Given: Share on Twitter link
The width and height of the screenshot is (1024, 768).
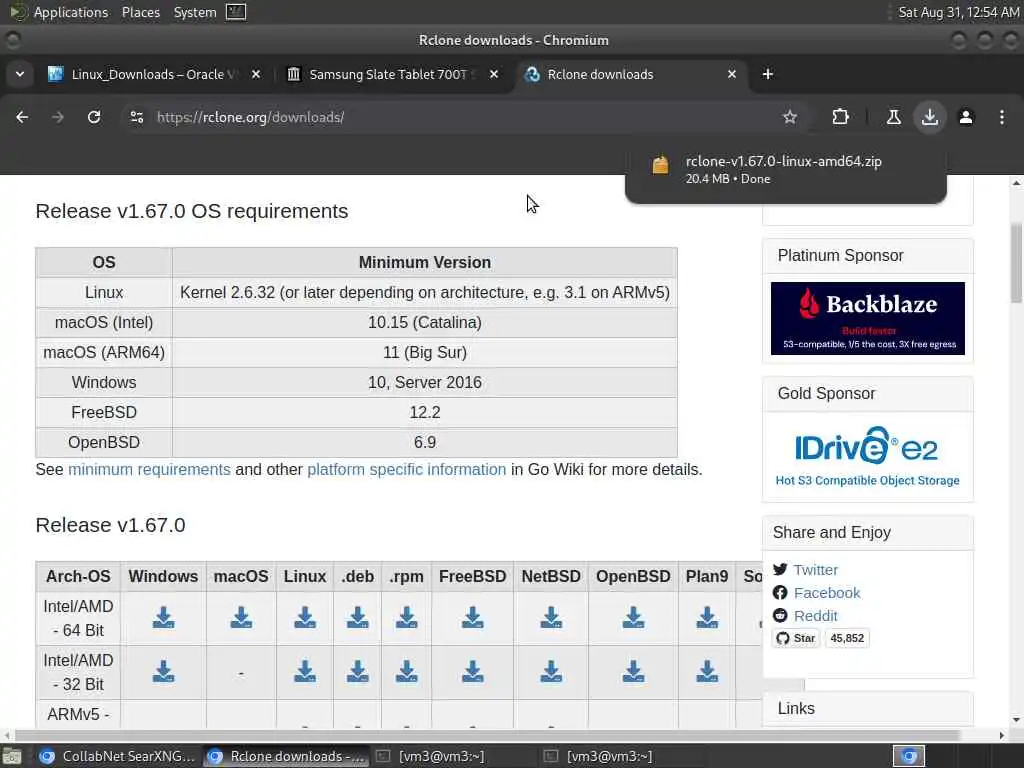Looking at the screenshot, I should (816, 569).
